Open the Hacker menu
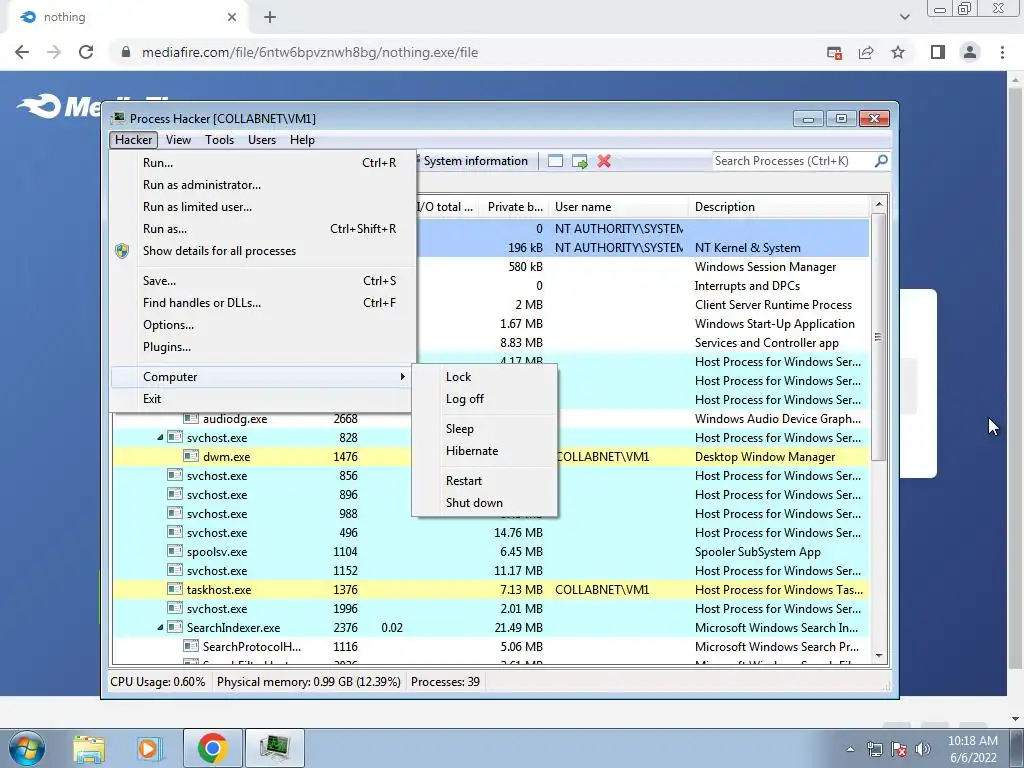The width and height of the screenshot is (1024, 768). click(133, 140)
